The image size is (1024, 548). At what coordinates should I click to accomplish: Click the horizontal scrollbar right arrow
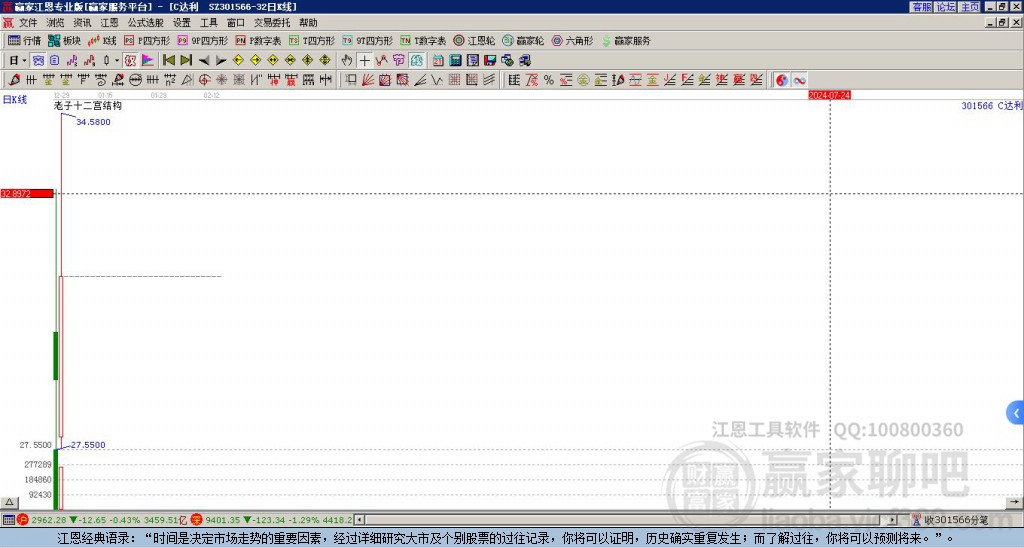click(x=892, y=520)
